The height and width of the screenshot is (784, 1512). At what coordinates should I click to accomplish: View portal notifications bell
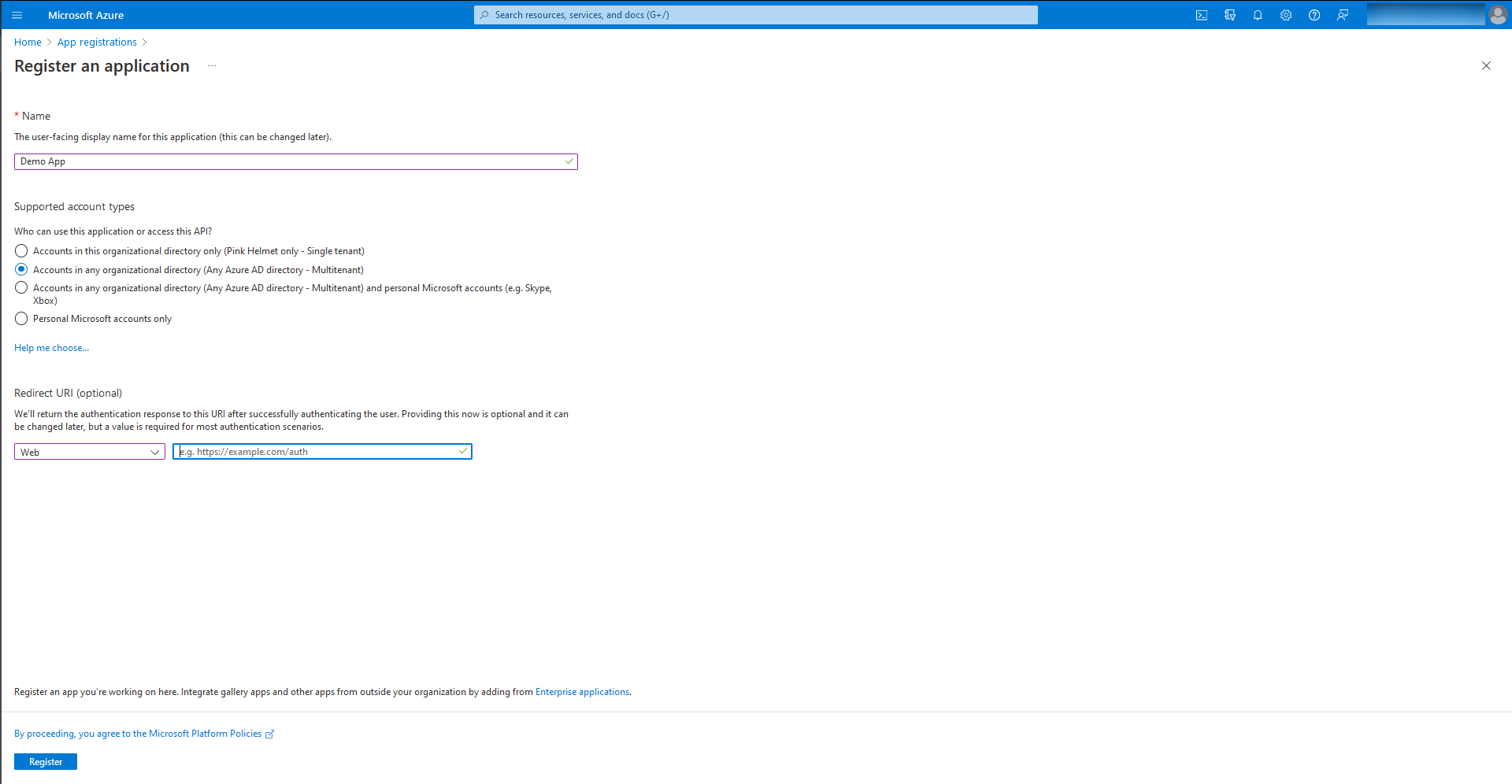pos(1258,15)
